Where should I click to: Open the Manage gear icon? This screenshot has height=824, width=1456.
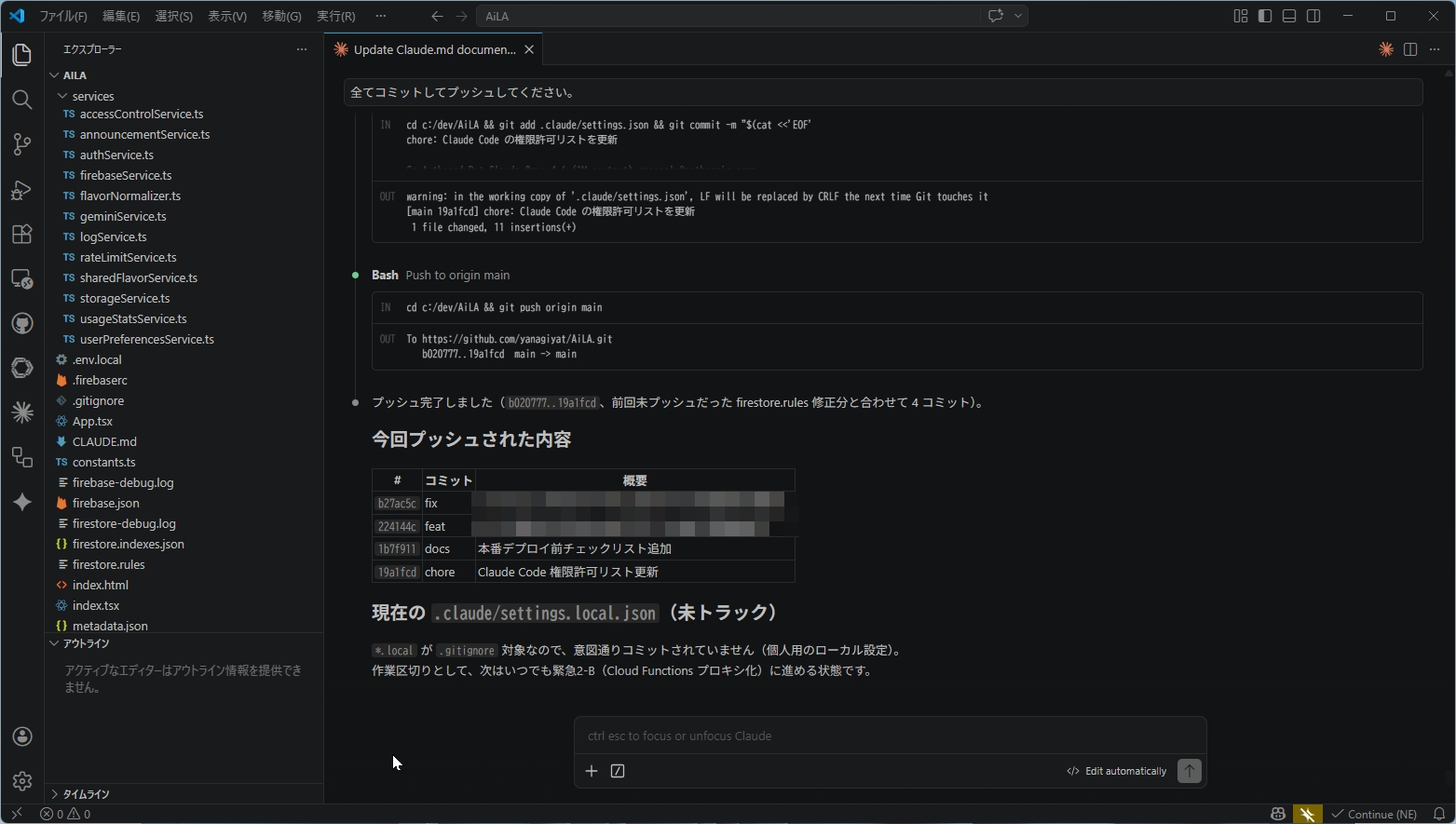click(x=22, y=781)
